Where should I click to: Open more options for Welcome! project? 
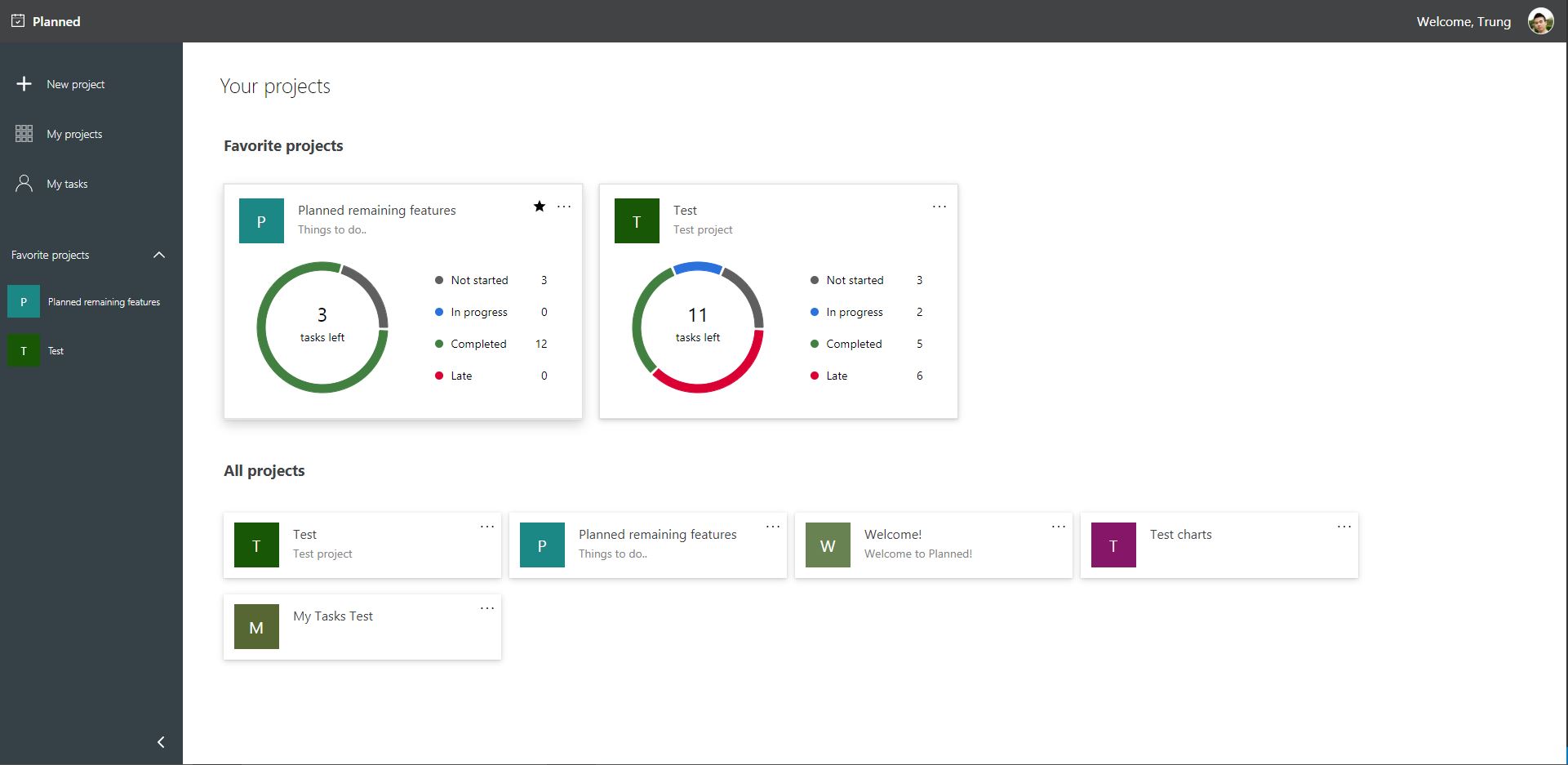1059,527
